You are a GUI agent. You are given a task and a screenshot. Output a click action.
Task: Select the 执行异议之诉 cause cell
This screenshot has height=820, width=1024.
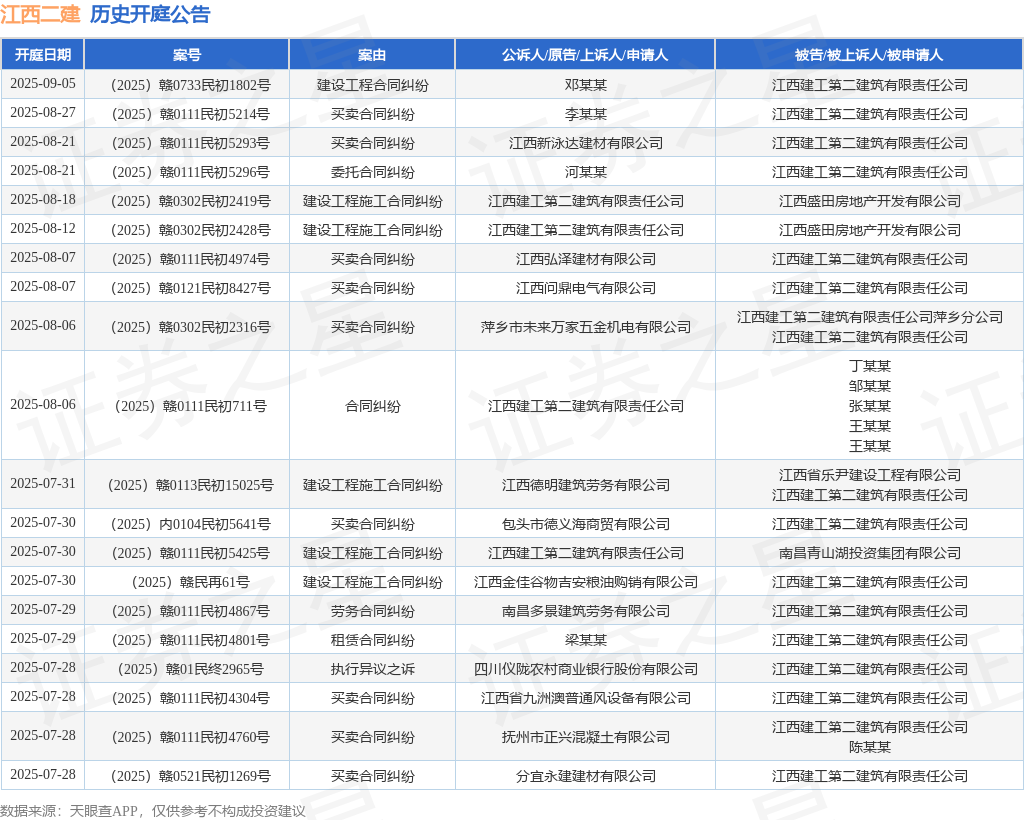pos(372,669)
